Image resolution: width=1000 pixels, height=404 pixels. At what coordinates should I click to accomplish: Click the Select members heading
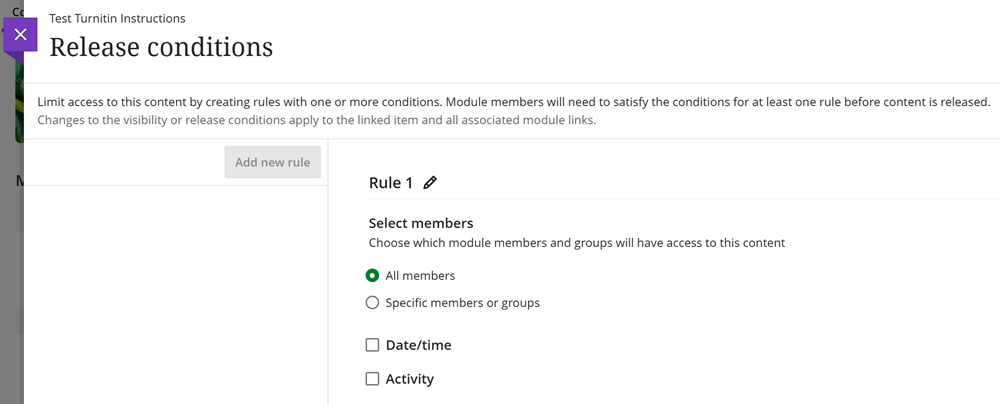tap(421, 223)
